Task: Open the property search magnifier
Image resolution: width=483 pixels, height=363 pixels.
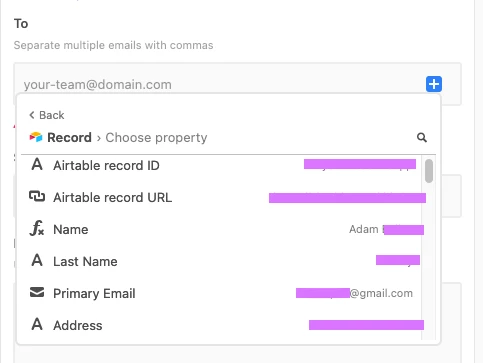Action: click(x=422, y=137)
